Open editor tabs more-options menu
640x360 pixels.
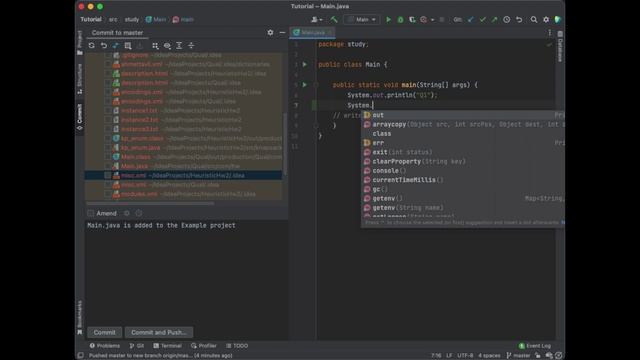(549, 33)
